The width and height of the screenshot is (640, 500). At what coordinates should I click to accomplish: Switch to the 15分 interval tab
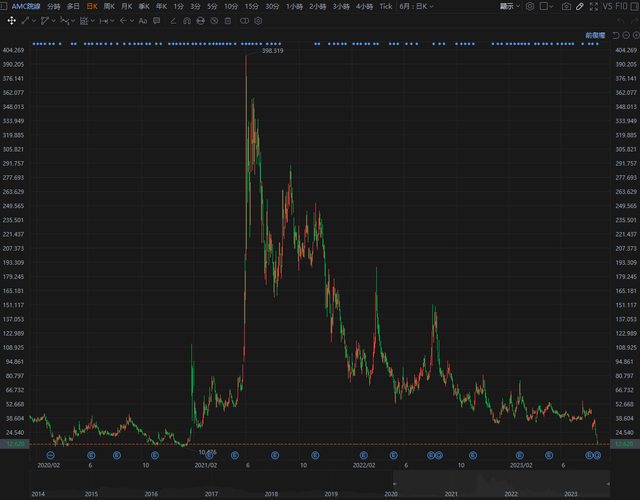pyautogui.click(x=250, y=6)
